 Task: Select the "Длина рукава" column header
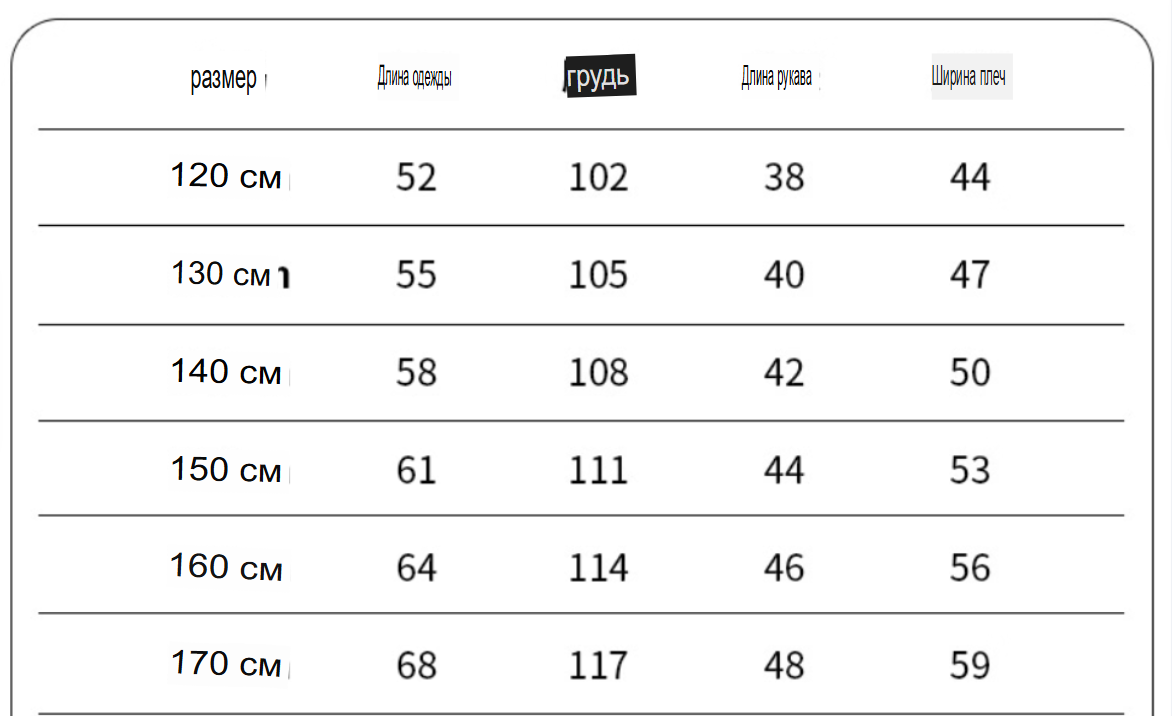[777, 77]
